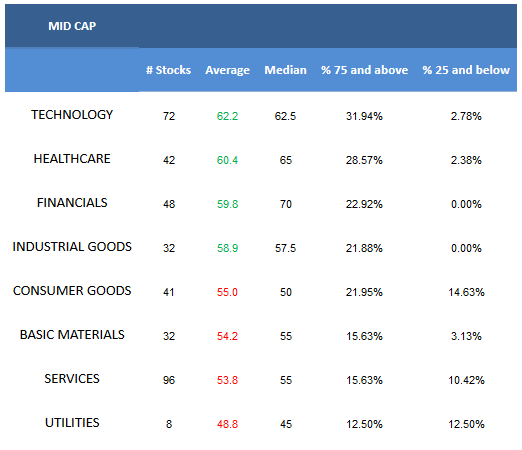Click the BASIC MATERIALS row label
522x450 pixels.
(x=72, y=335)
